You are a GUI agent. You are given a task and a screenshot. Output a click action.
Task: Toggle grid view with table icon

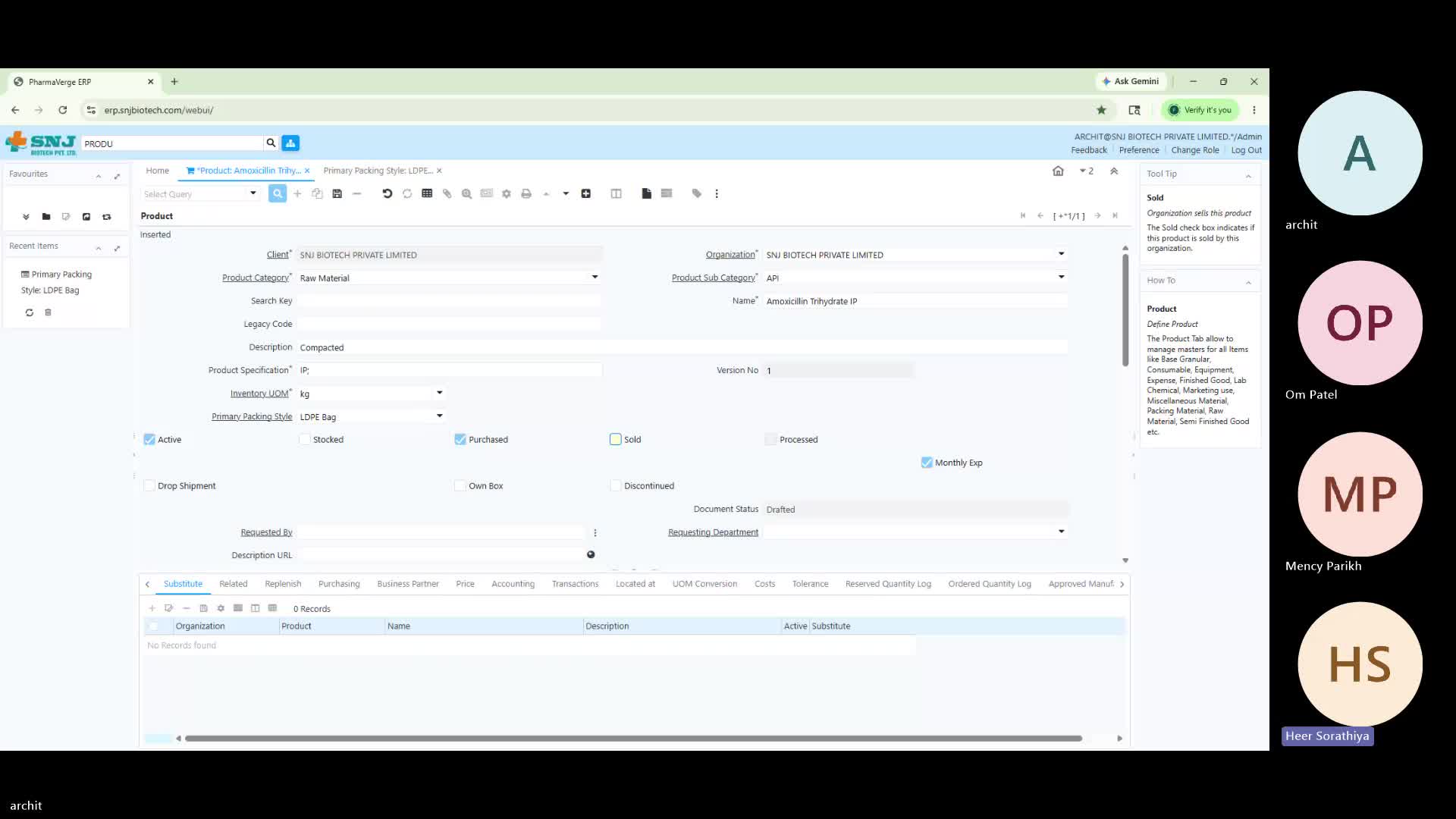pyautogui.click(x=427, y=193)
